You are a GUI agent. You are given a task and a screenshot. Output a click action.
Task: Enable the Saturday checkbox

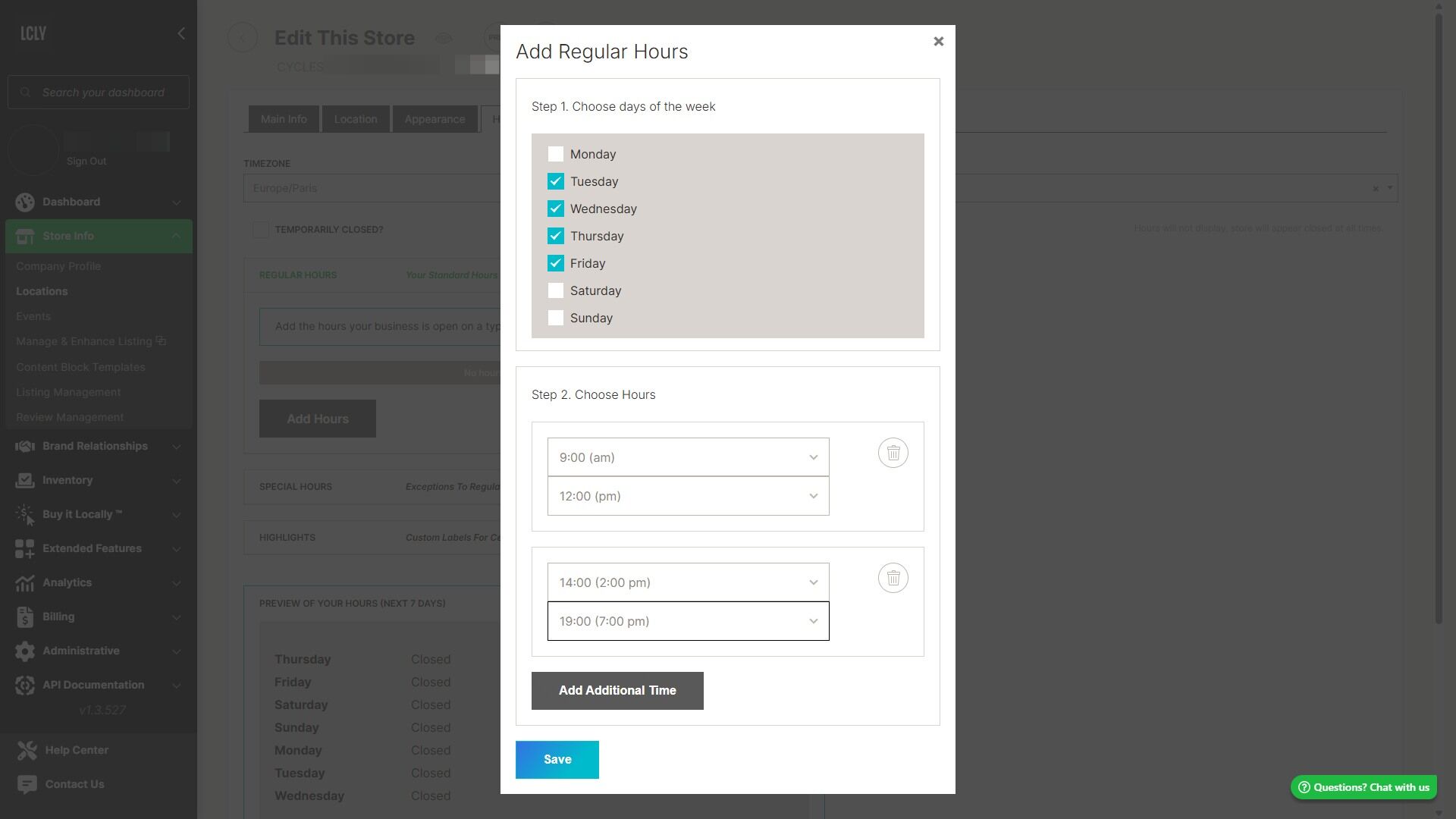[555, 290]
